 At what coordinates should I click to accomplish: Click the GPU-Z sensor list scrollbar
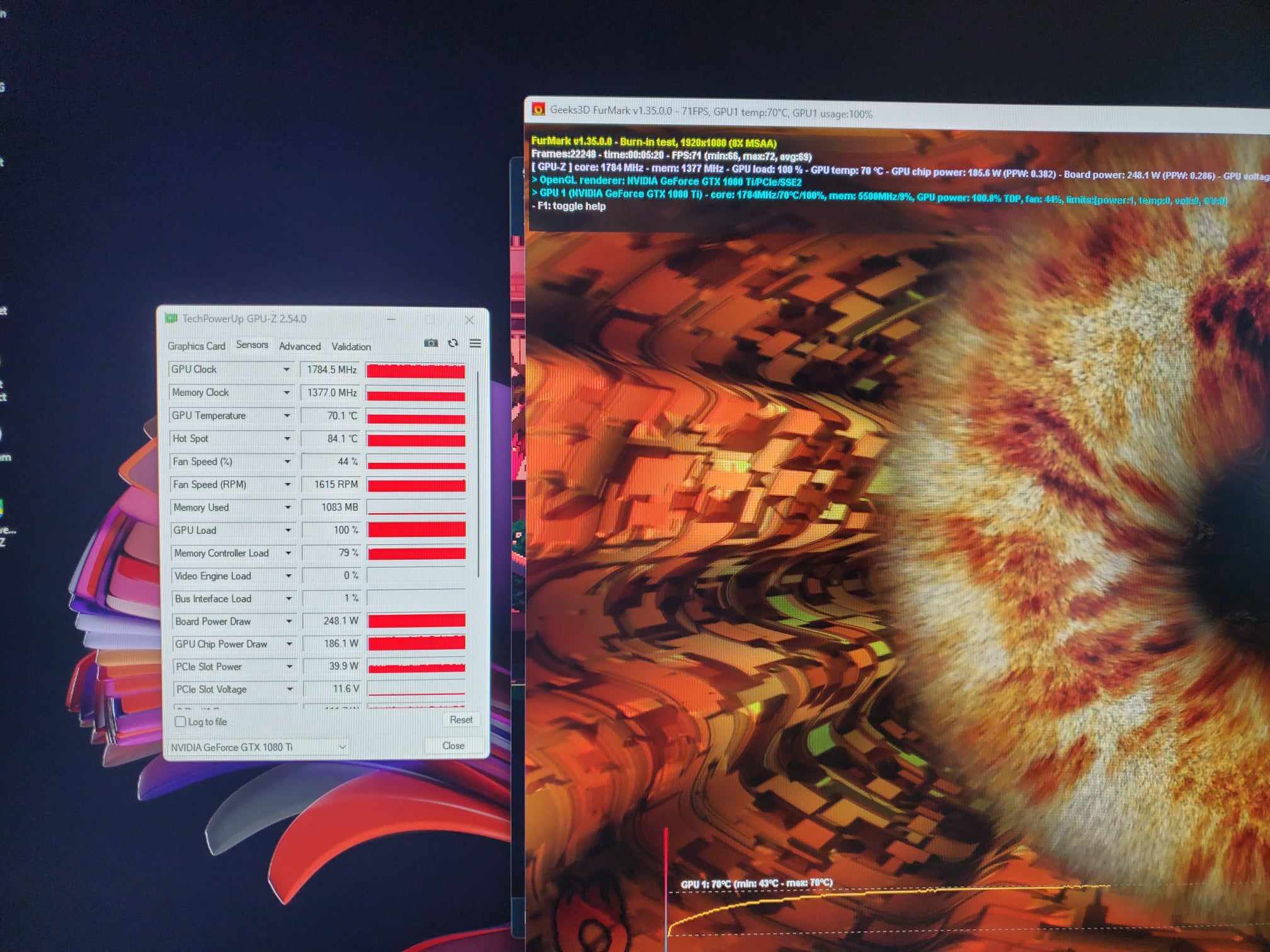pos(478,472)
